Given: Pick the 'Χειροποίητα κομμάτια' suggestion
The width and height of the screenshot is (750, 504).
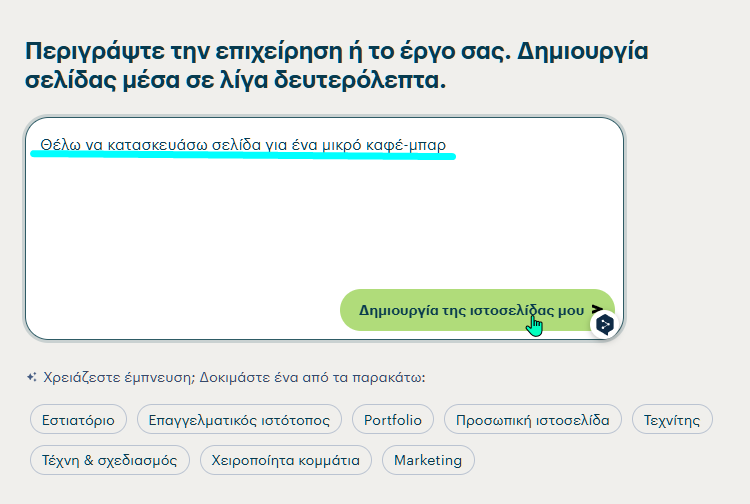Looking at the screenshot, I should pyautogui.click(x=286, y=460).
